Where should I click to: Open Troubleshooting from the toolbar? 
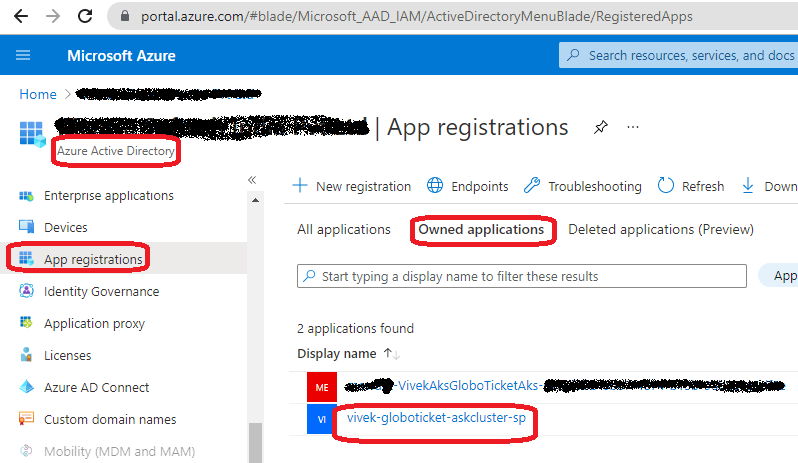583,186
